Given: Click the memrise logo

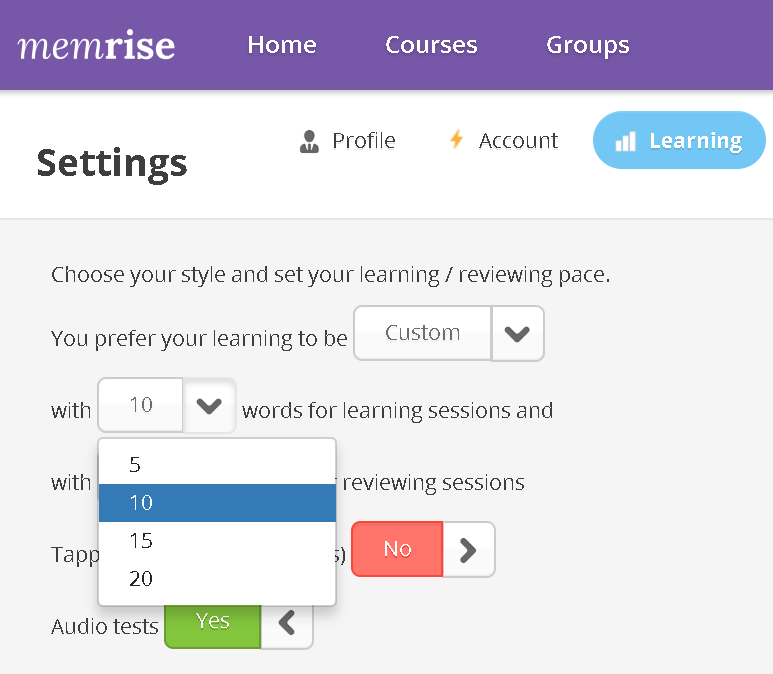Looking at the screenshot, I should click(96, 45).
